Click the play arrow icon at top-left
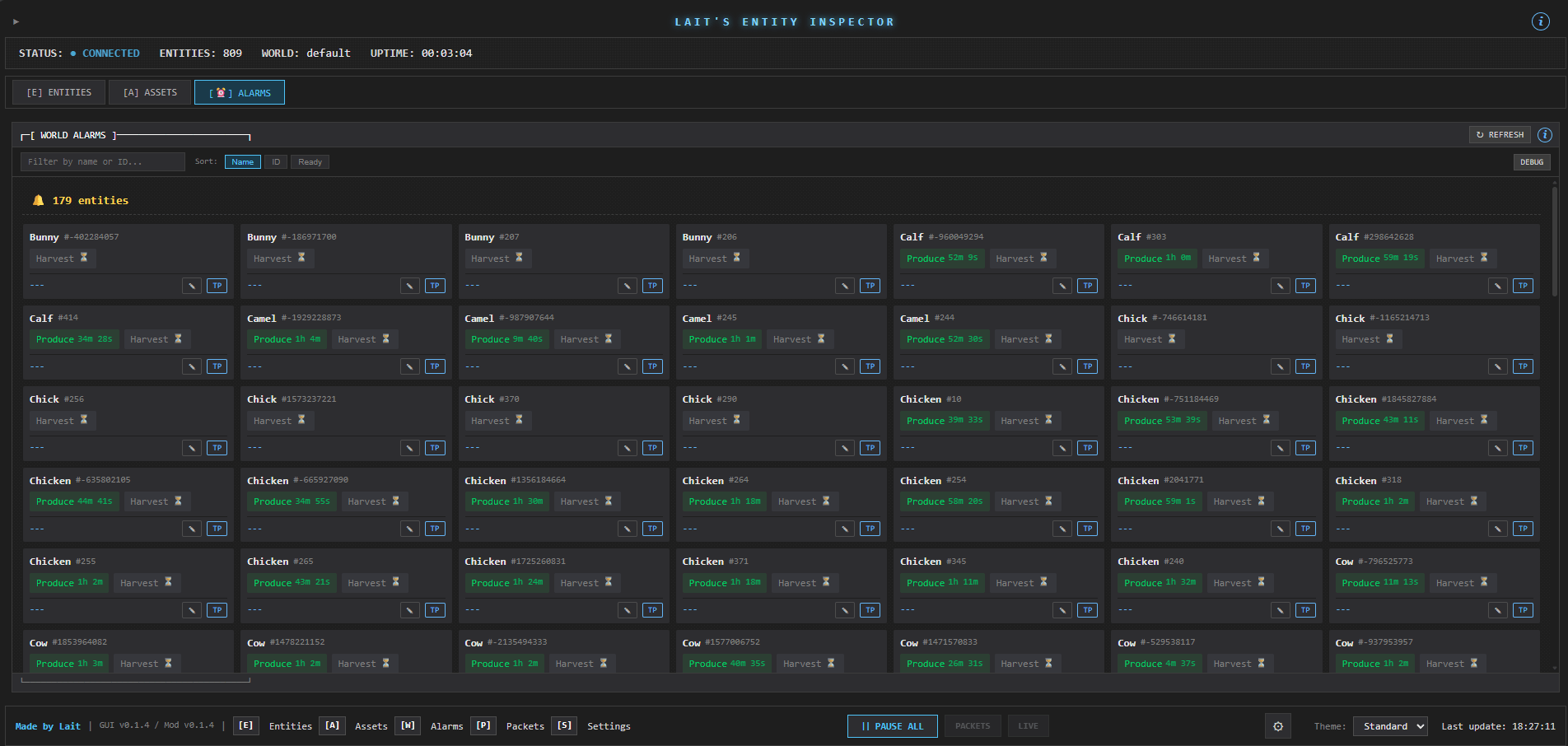The height and width of the screenshot is (746, 1568). [x=16, y=22]
